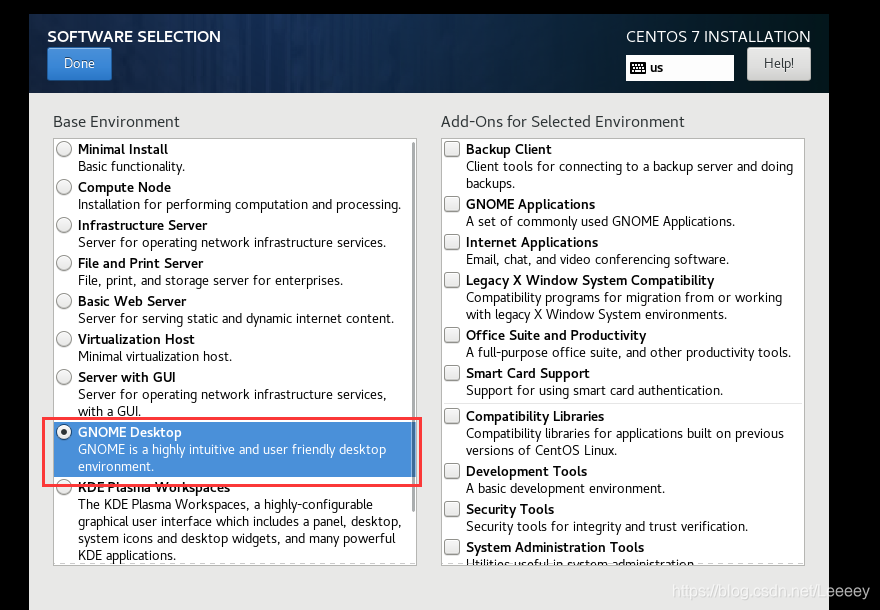This screenshot has width=880, height=610.
Task: Select the Minimal Install radio button
Action: pyautogui.click(x=64, y=149)
